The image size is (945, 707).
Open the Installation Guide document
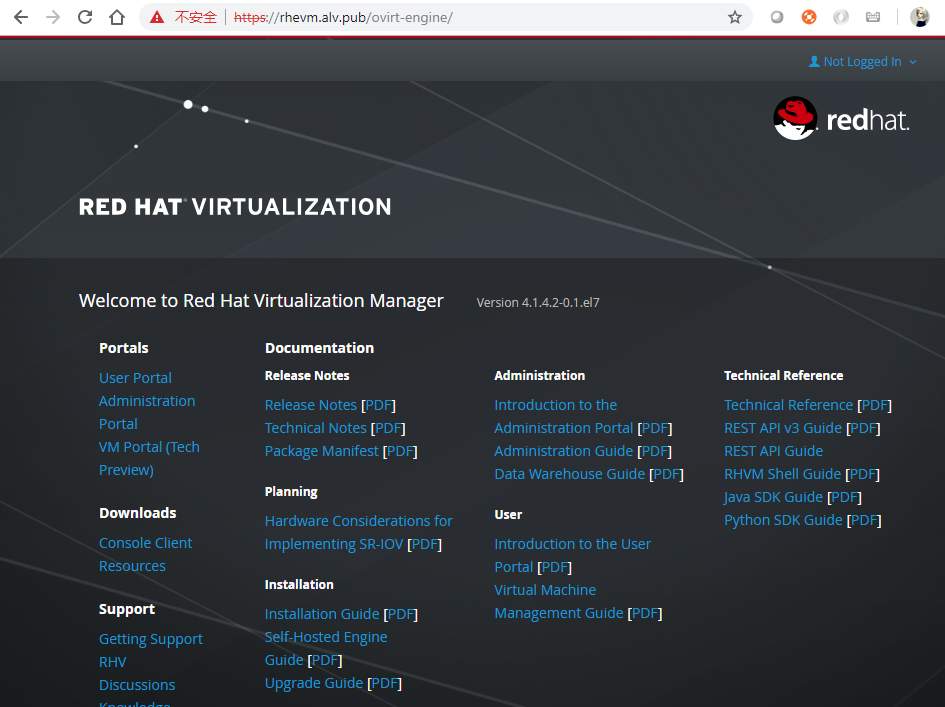[322, 614]
